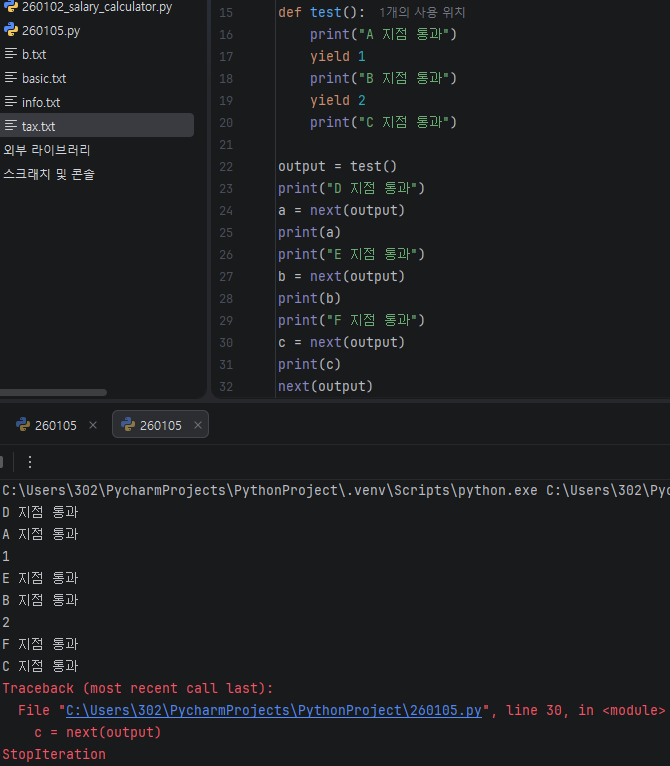Screen dimensions: 670x766
Task: Click the 'c = next(output)' editor line
Action: point(342,342)
